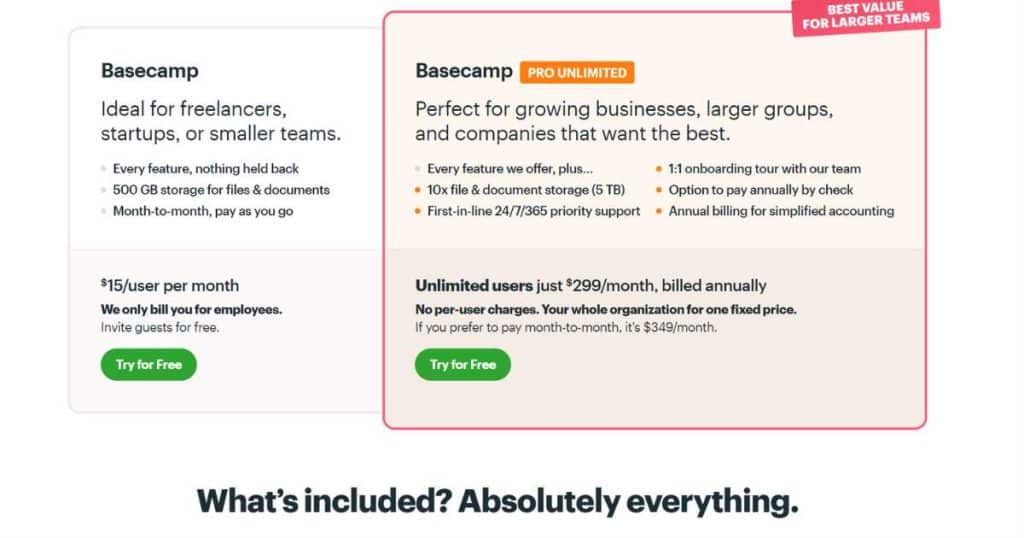The height and width of the screenshot is (538, 1024).
Task: Click the PRO UNLIMITED orange badge
Action: (577, 72)
